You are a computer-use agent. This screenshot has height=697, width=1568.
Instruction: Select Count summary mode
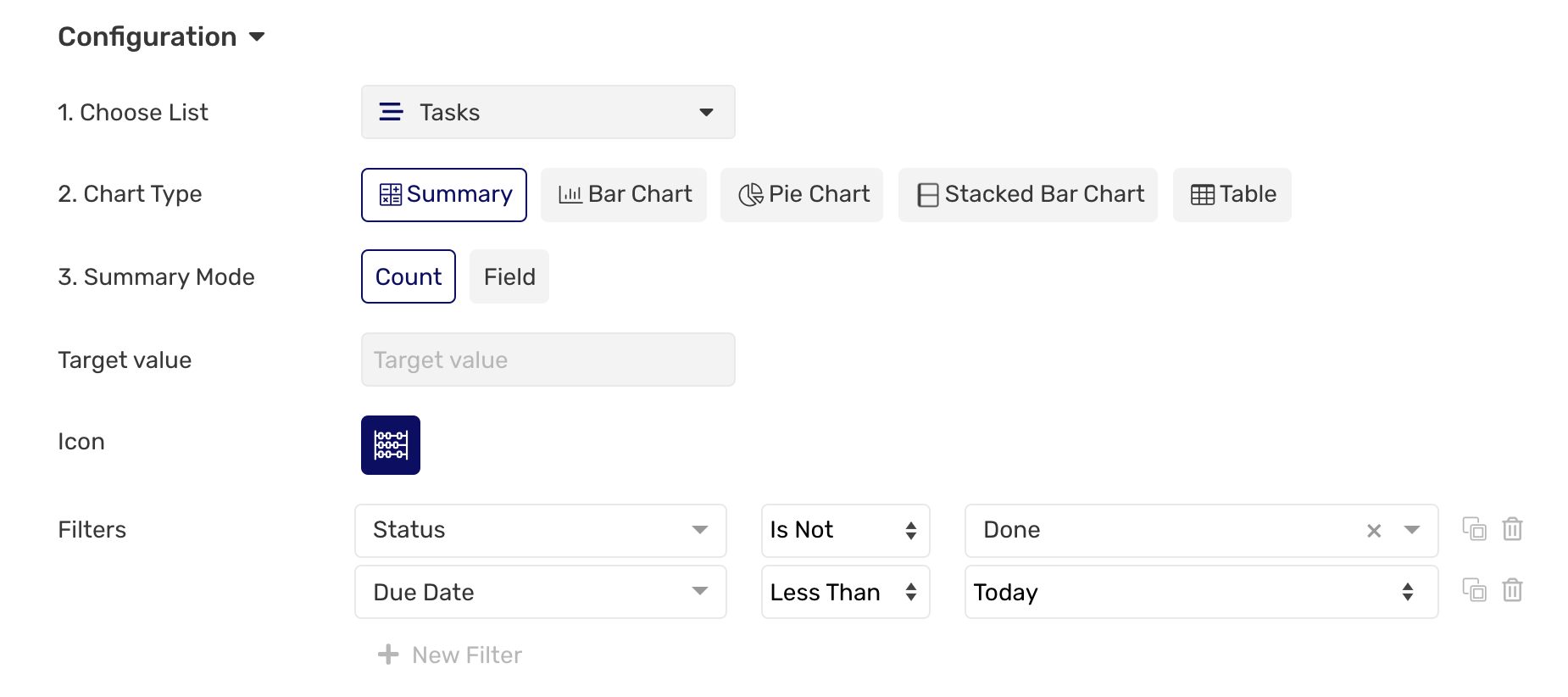click(408, 276)
